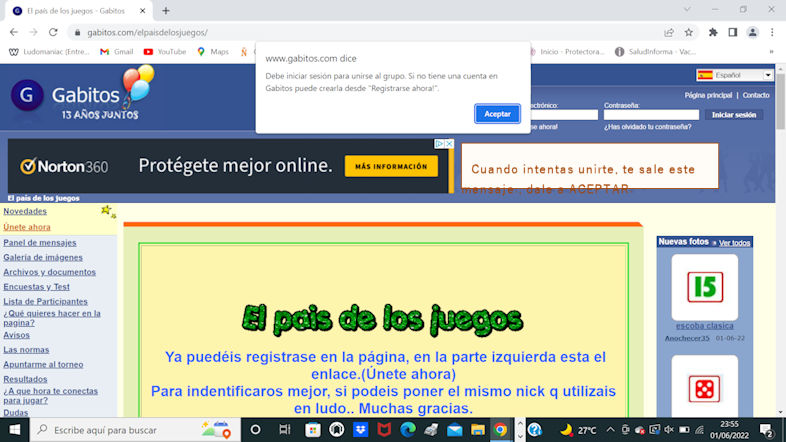This screenshot has width=786, height=442.
Task: Open Encuestas y Test
Action: coord(37,287)
